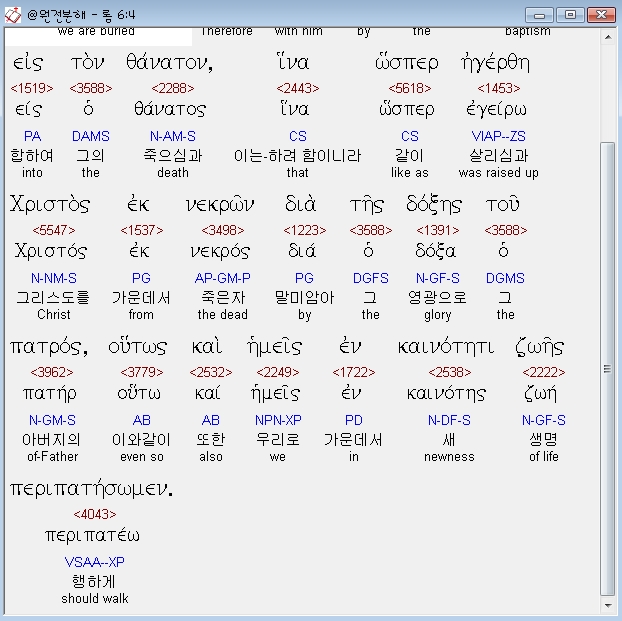Click the English gloss 'even so'

tap(142, 457)
